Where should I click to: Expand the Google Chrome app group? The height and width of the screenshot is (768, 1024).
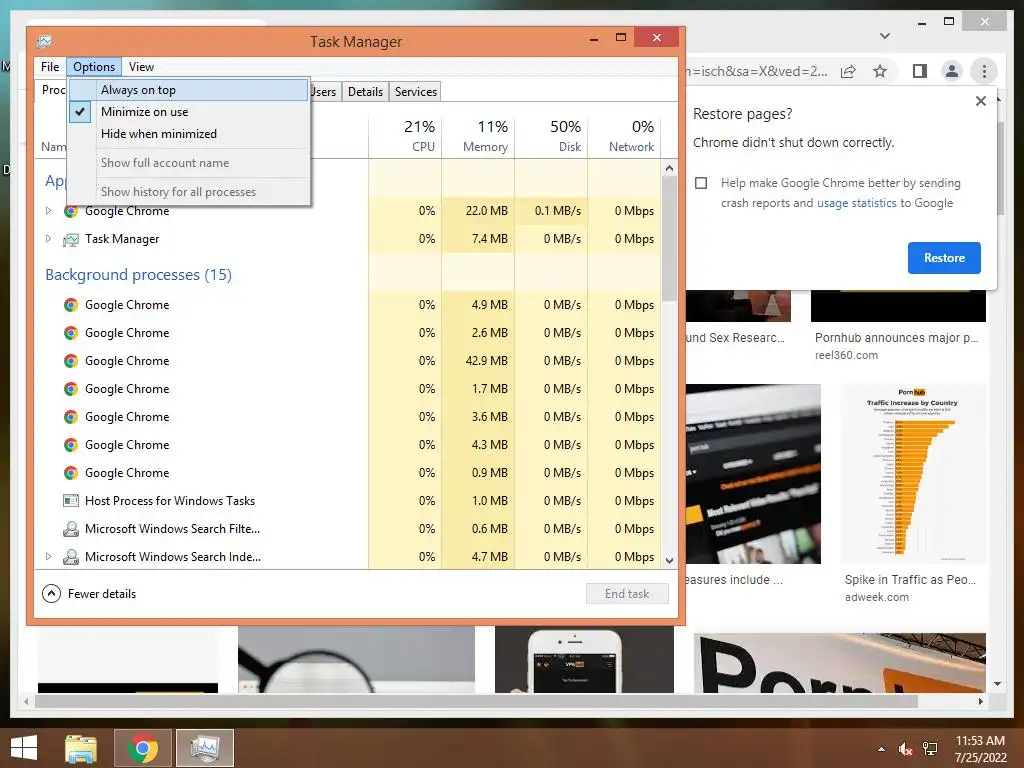pos(48,211)
